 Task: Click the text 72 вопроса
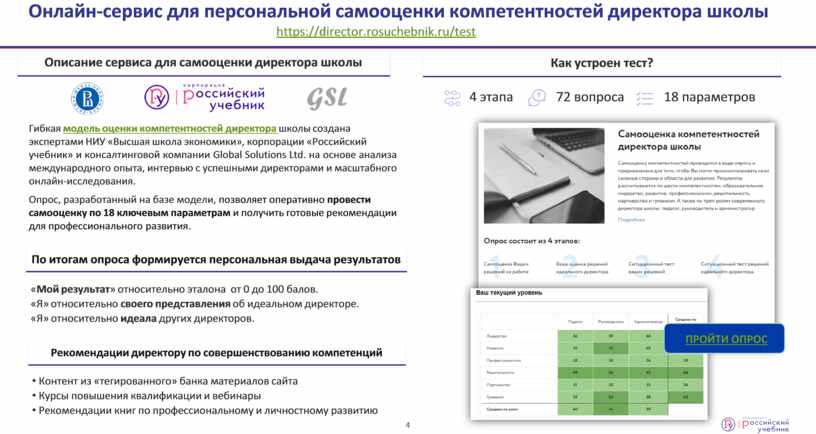coord(590,97)
